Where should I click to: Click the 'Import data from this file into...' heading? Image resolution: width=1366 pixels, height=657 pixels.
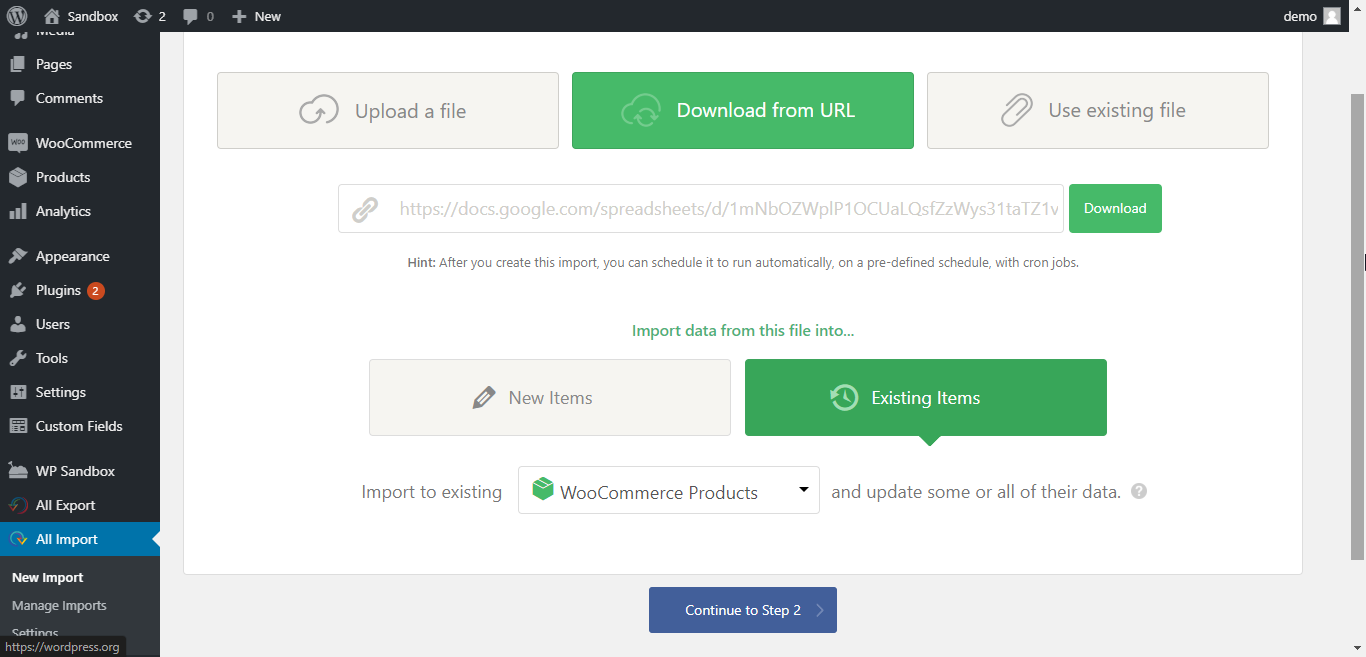click(x=743, y=331)
